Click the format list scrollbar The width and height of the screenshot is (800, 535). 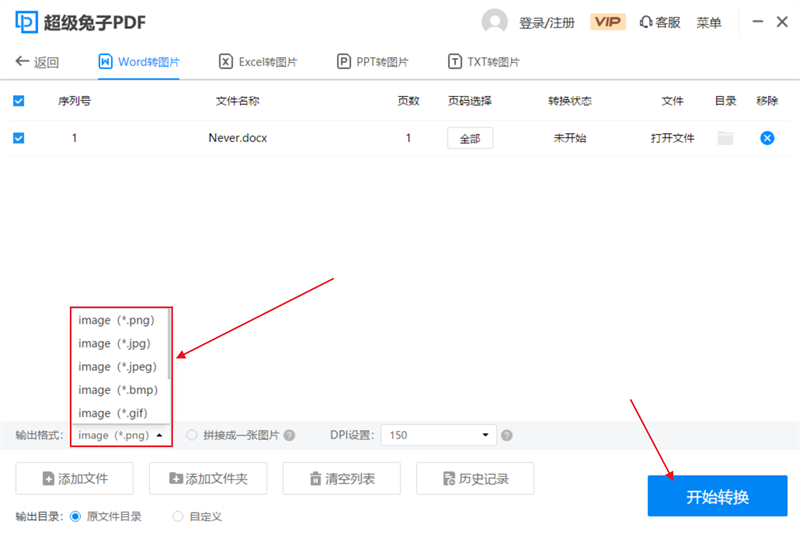[x=169, y=344]
